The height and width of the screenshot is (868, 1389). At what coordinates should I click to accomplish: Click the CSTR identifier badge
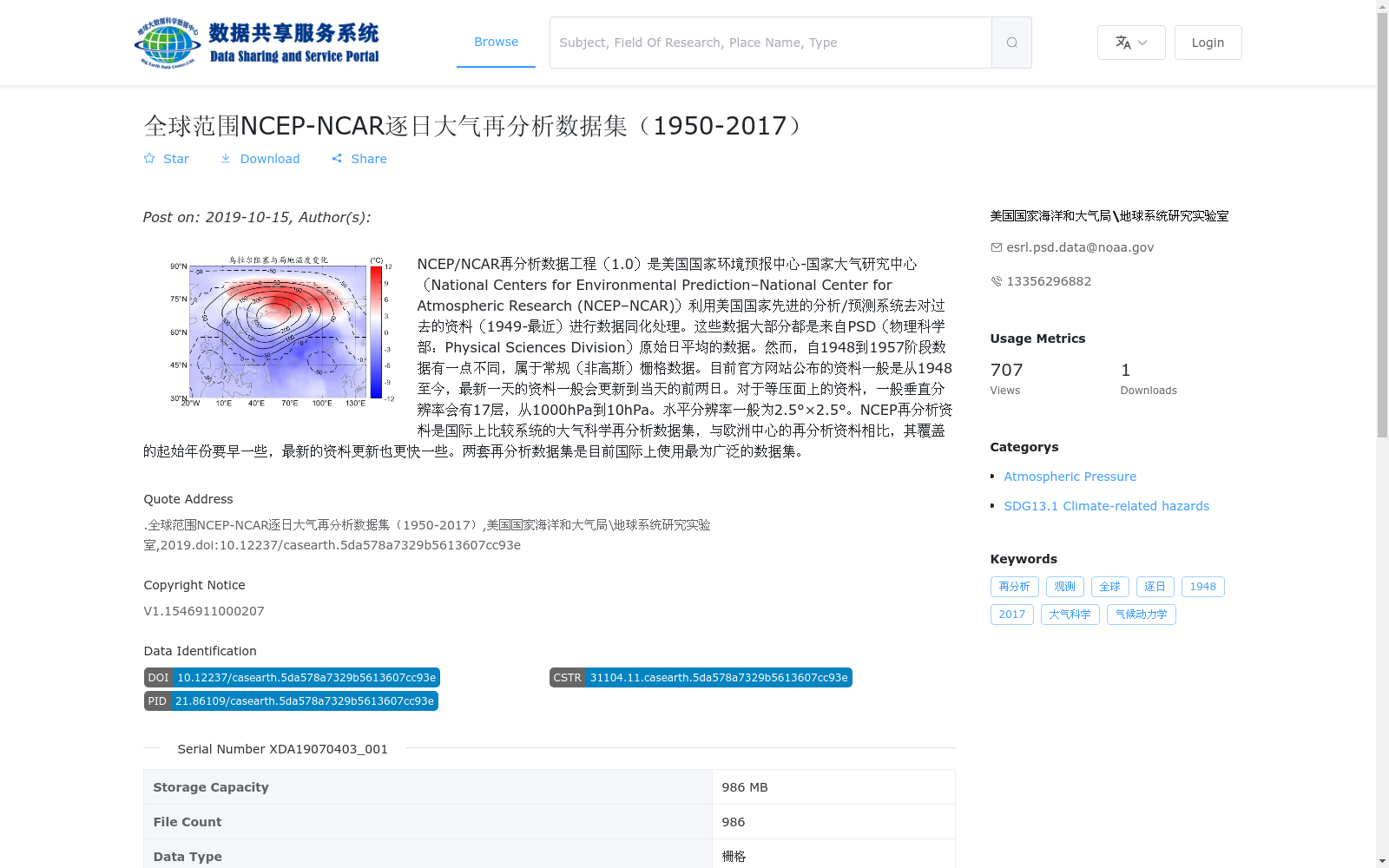pos(701,678)
